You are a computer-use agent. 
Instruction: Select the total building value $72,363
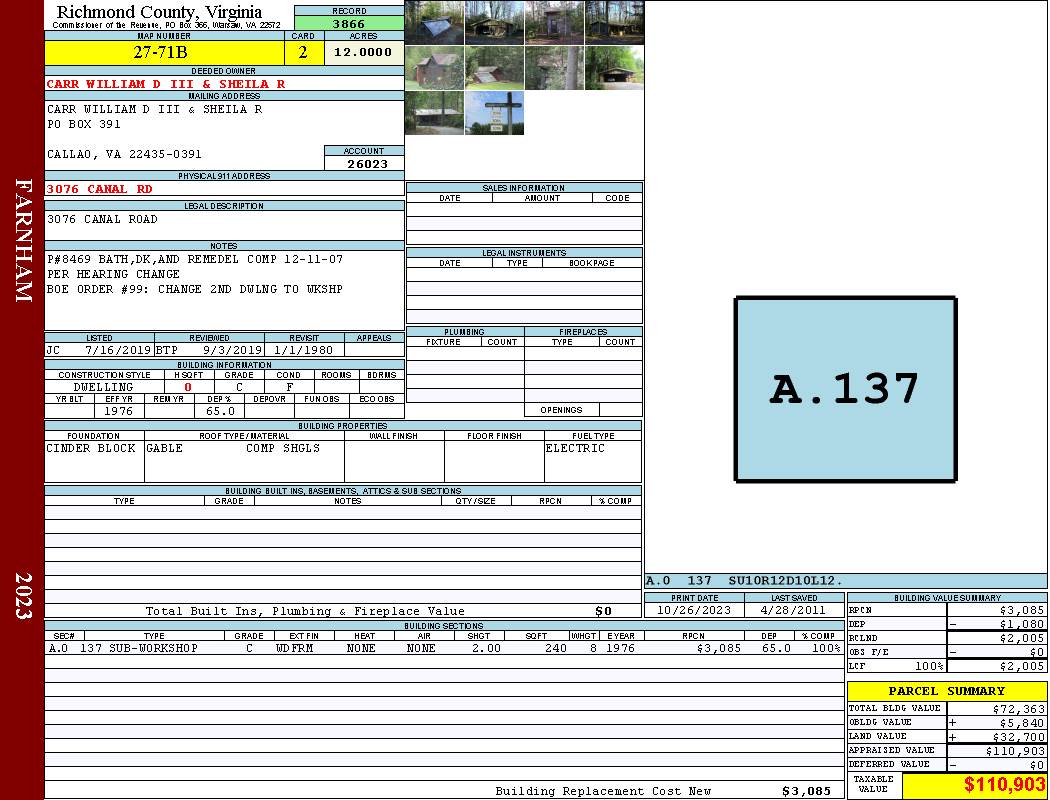click(1018, 709)
